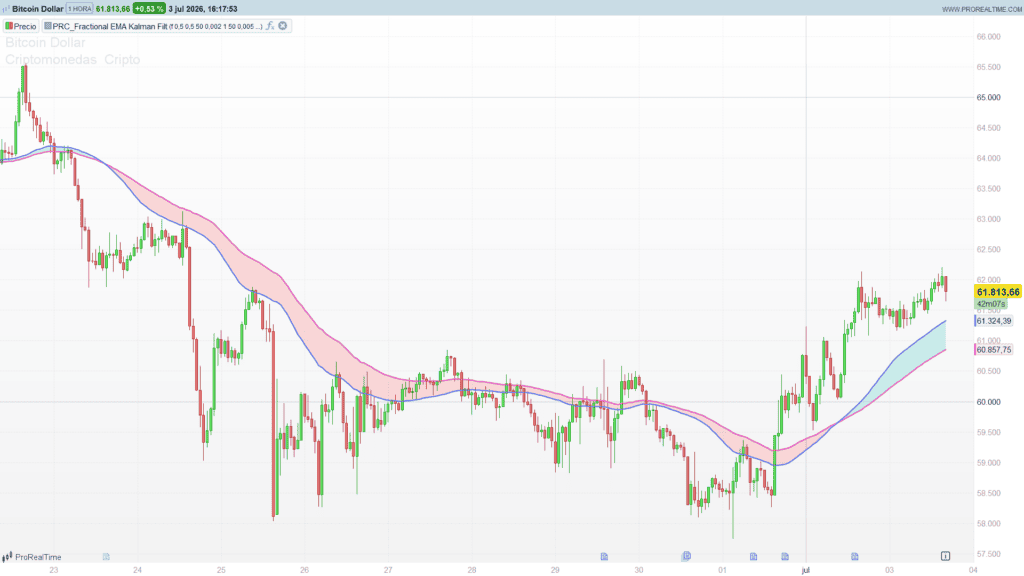Click the ProRealTime logo at bottom left
Image resolution: width=1024 pixels, height=576 pixels.
point(32,557)
